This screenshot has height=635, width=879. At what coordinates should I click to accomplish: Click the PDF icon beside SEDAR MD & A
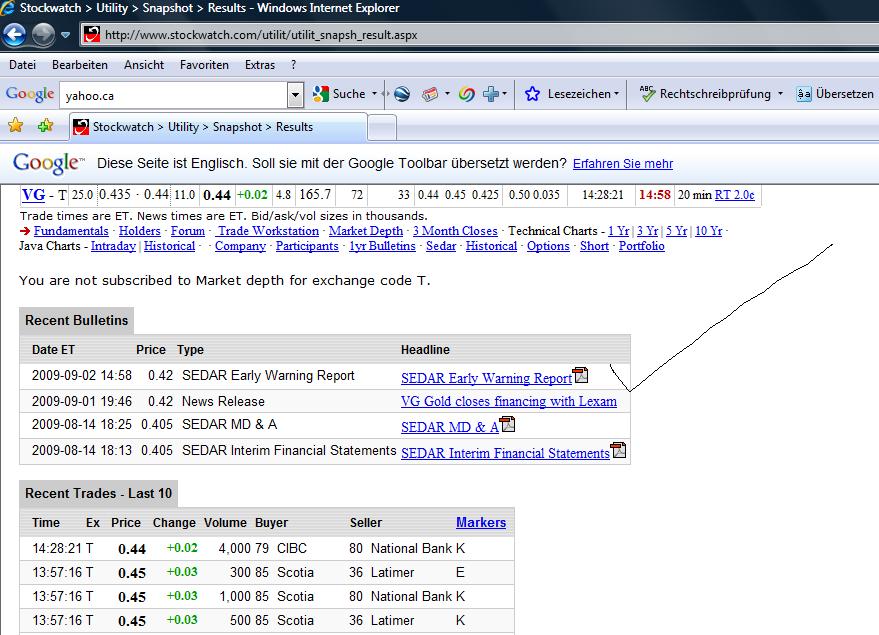point(507,424)
